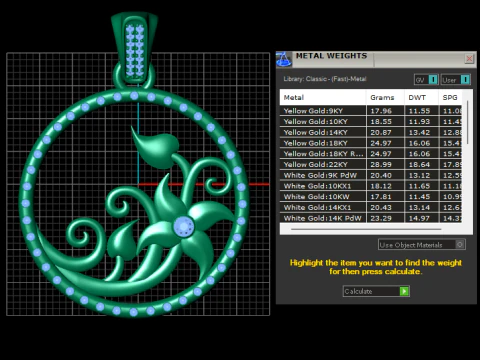Select the White Gold:9K PdW row
Viewport: 480px width, 360px height.
(371, 175)
